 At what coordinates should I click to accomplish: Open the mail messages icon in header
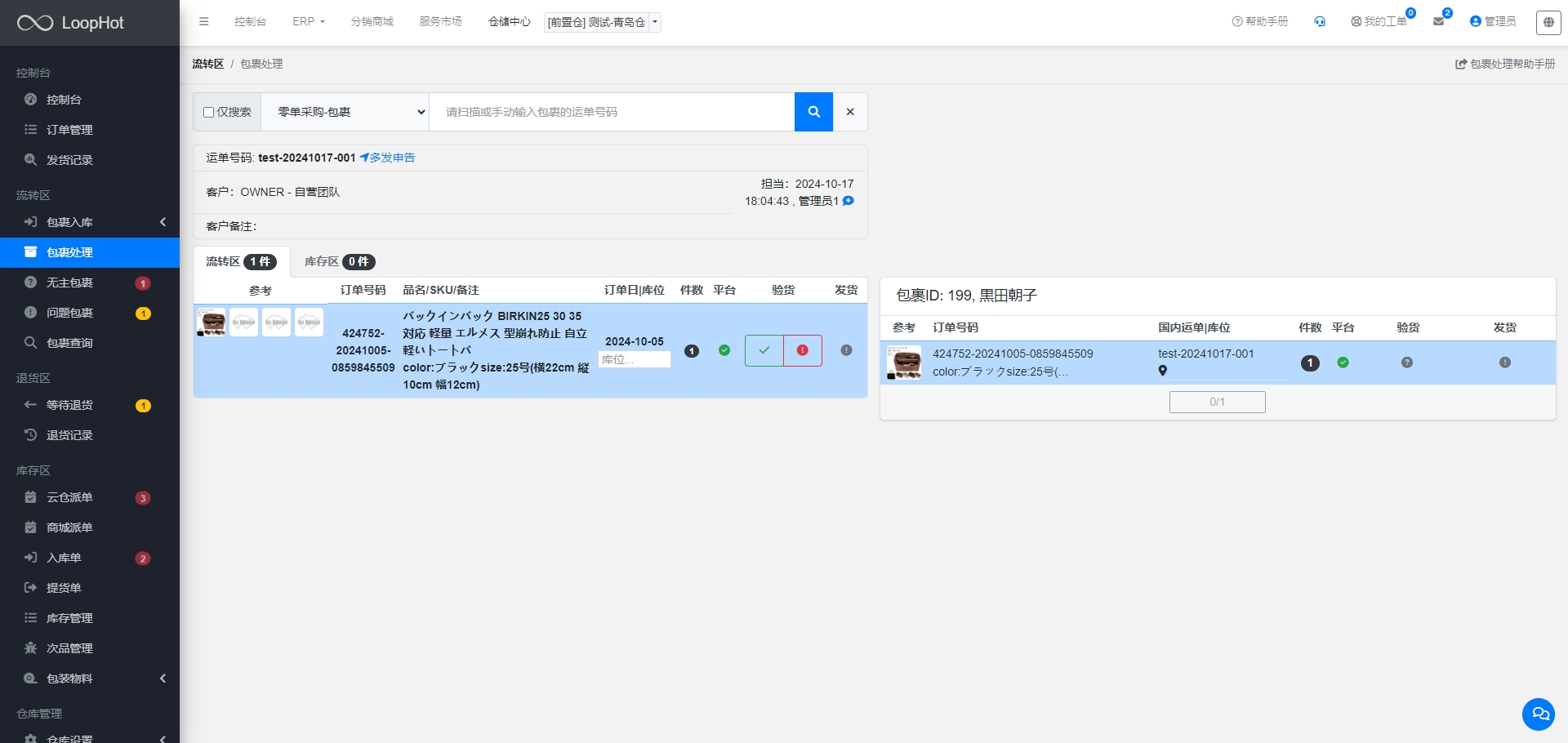click(x=1438, y=21)
